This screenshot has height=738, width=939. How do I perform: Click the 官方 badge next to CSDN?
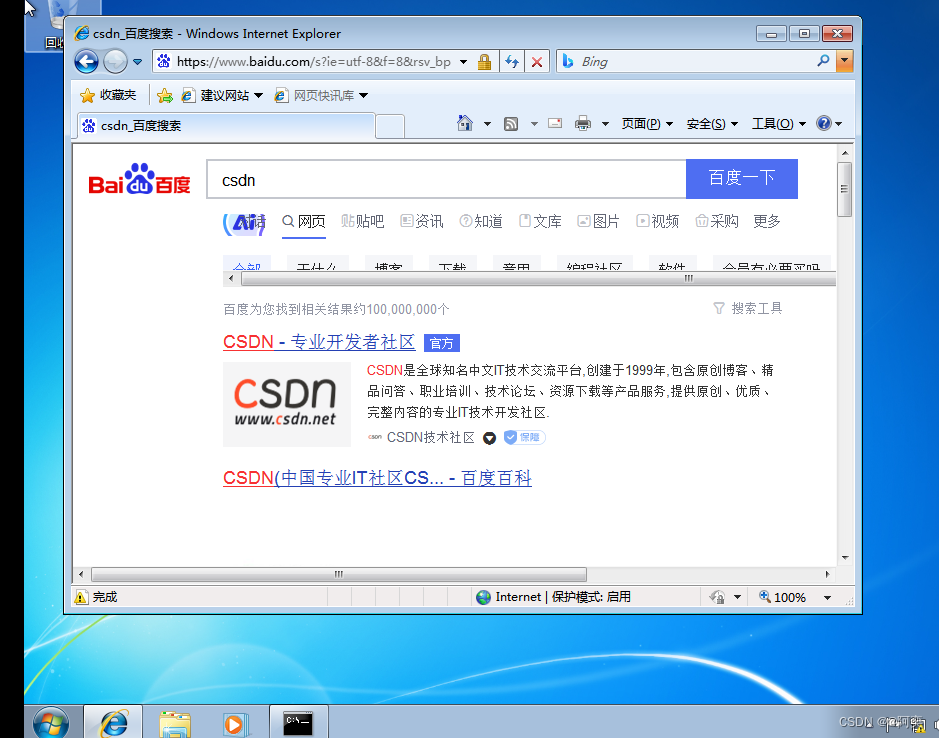pyautogui.click(x=441, y=343)
